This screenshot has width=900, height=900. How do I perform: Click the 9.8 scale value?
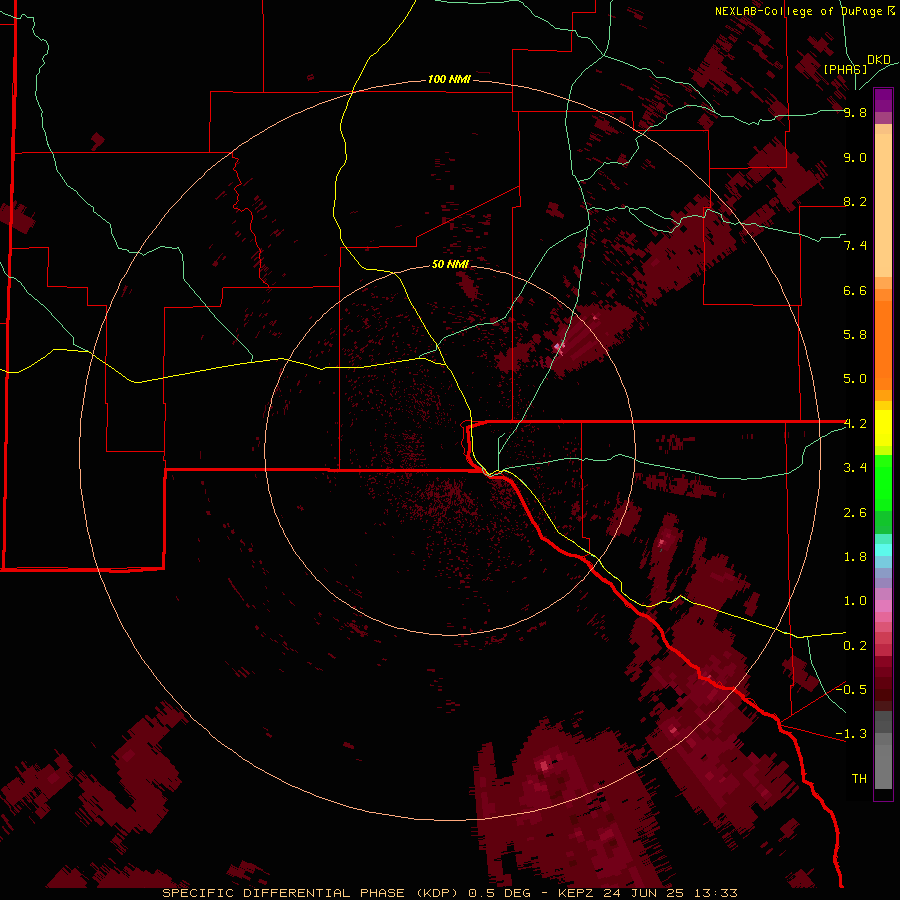coord(855,112)
